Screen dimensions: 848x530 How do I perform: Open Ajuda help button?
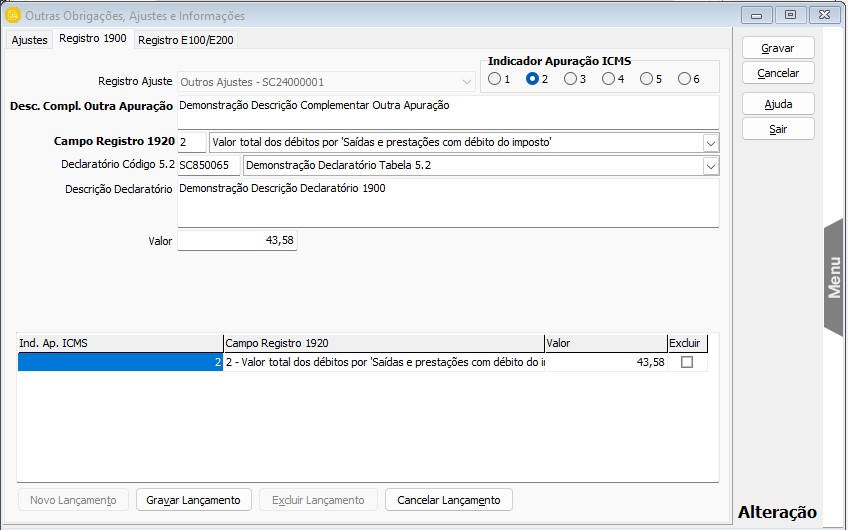pos(778,104)
